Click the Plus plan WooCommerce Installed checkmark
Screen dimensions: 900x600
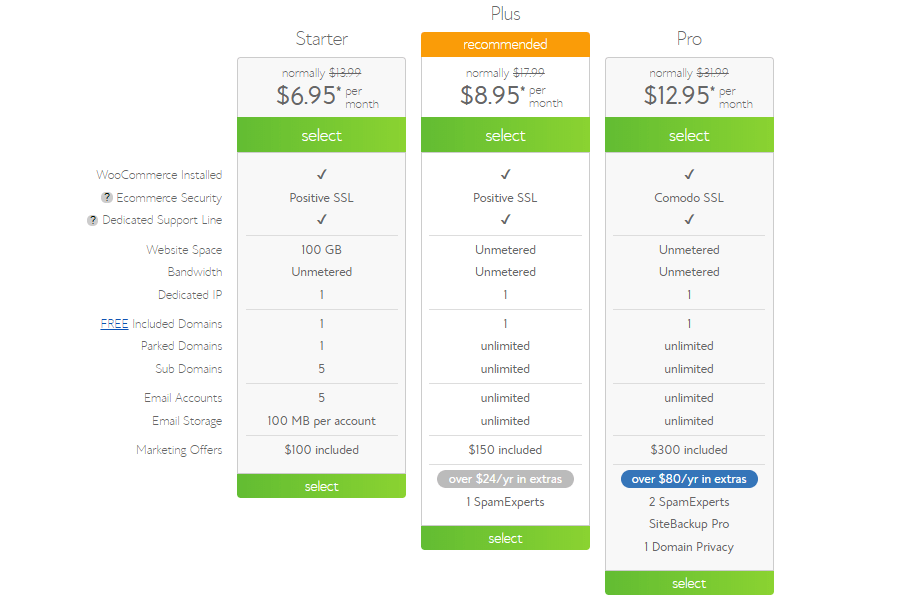click(x=505, y=174)
